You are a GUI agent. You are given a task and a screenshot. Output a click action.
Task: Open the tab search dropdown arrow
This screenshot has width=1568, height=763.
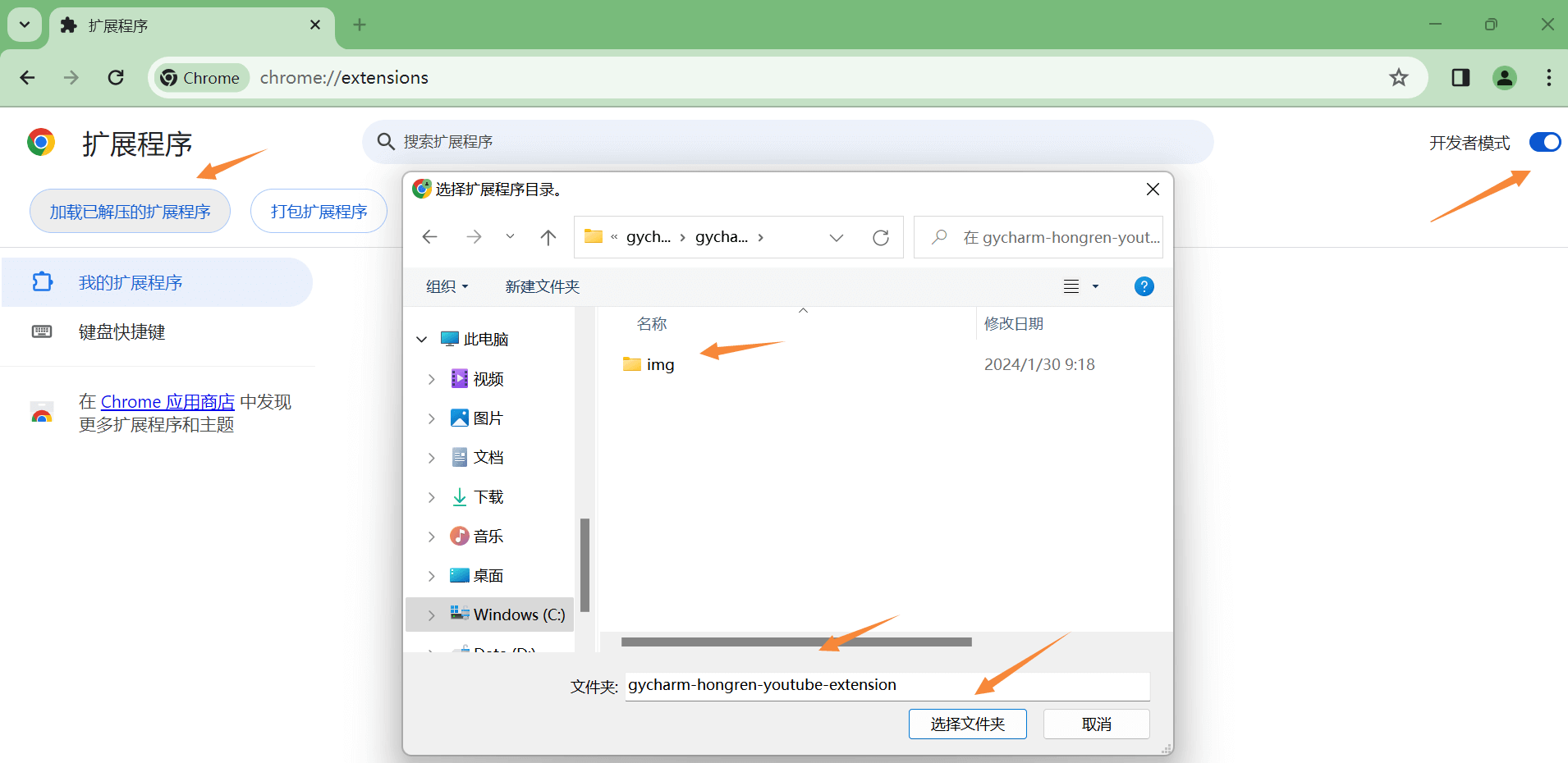(x=25, y=25)
